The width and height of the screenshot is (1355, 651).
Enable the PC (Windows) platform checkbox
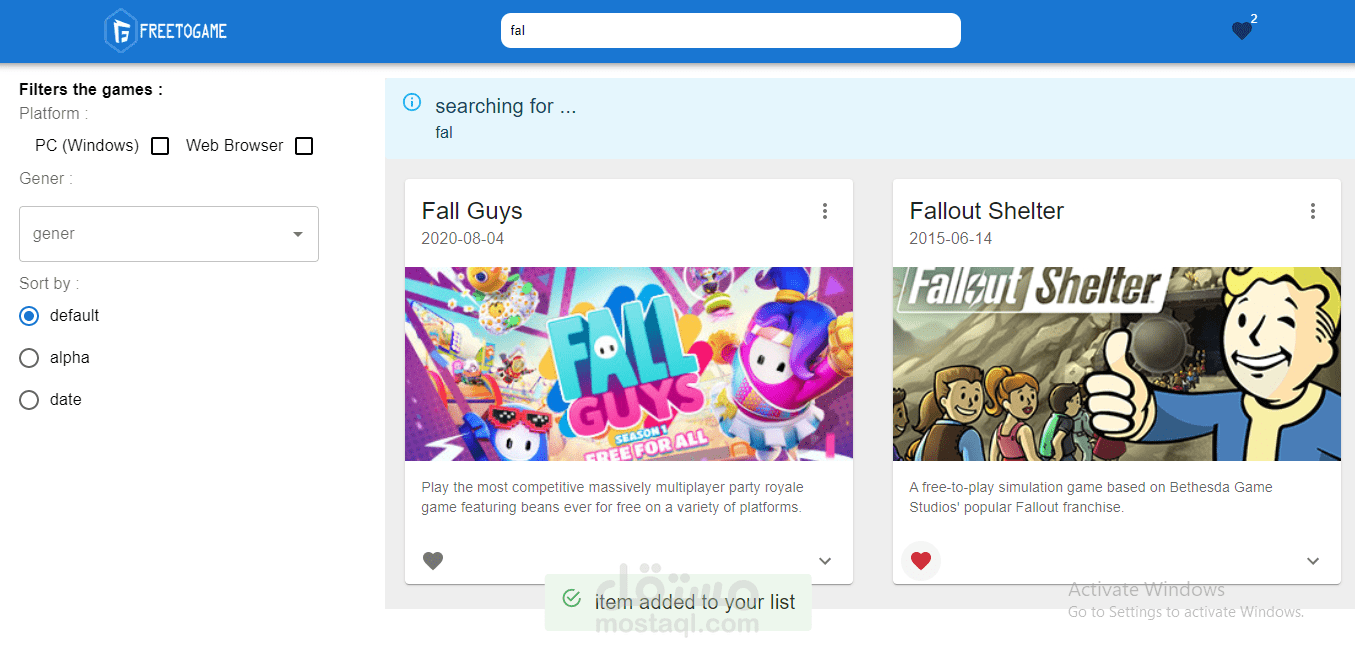click(160, 146)
